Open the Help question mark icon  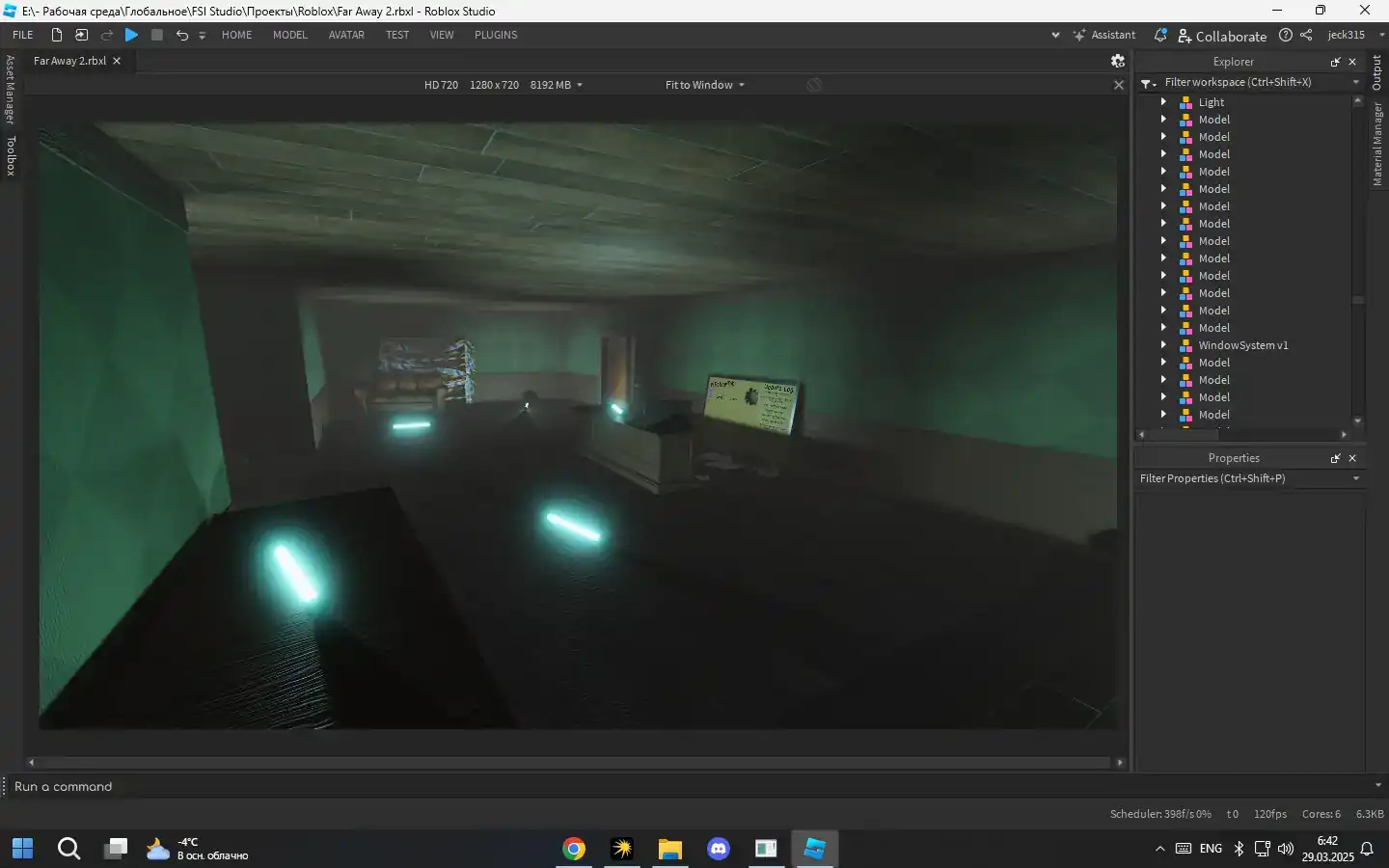(x=1286, y=35)
